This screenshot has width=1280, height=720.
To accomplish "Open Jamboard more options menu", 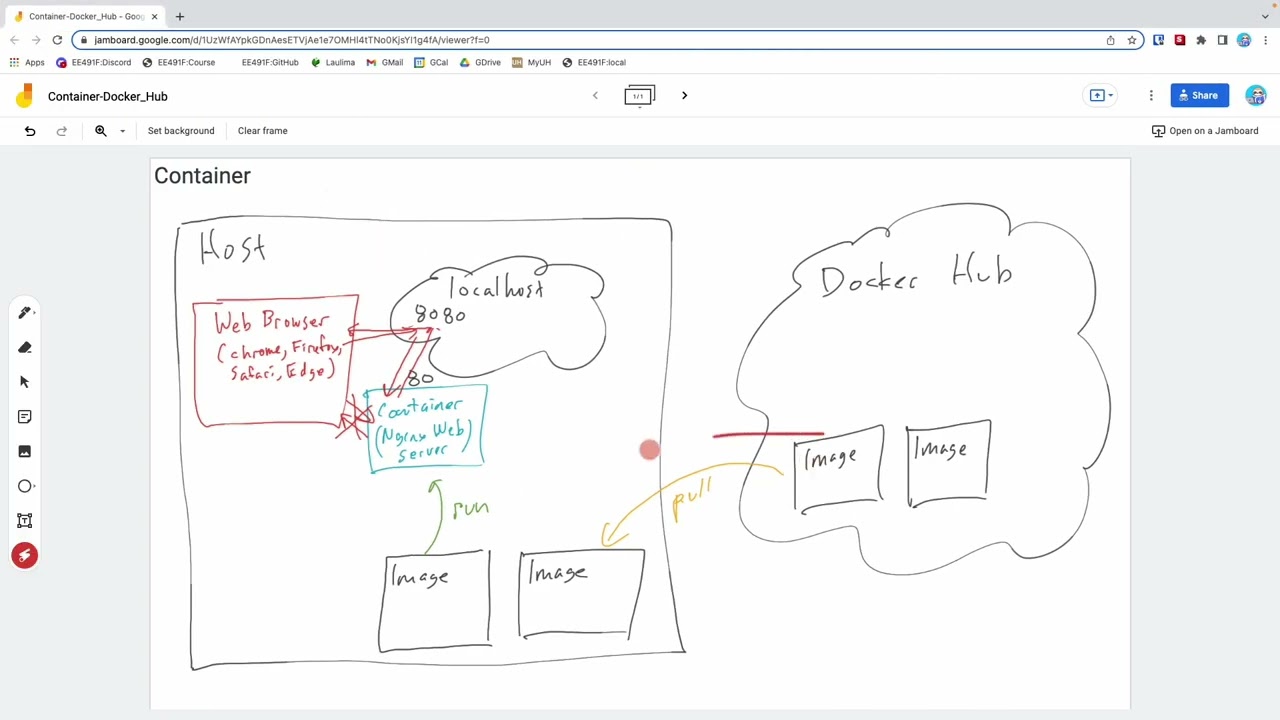I will click(x=1151, y=96).
